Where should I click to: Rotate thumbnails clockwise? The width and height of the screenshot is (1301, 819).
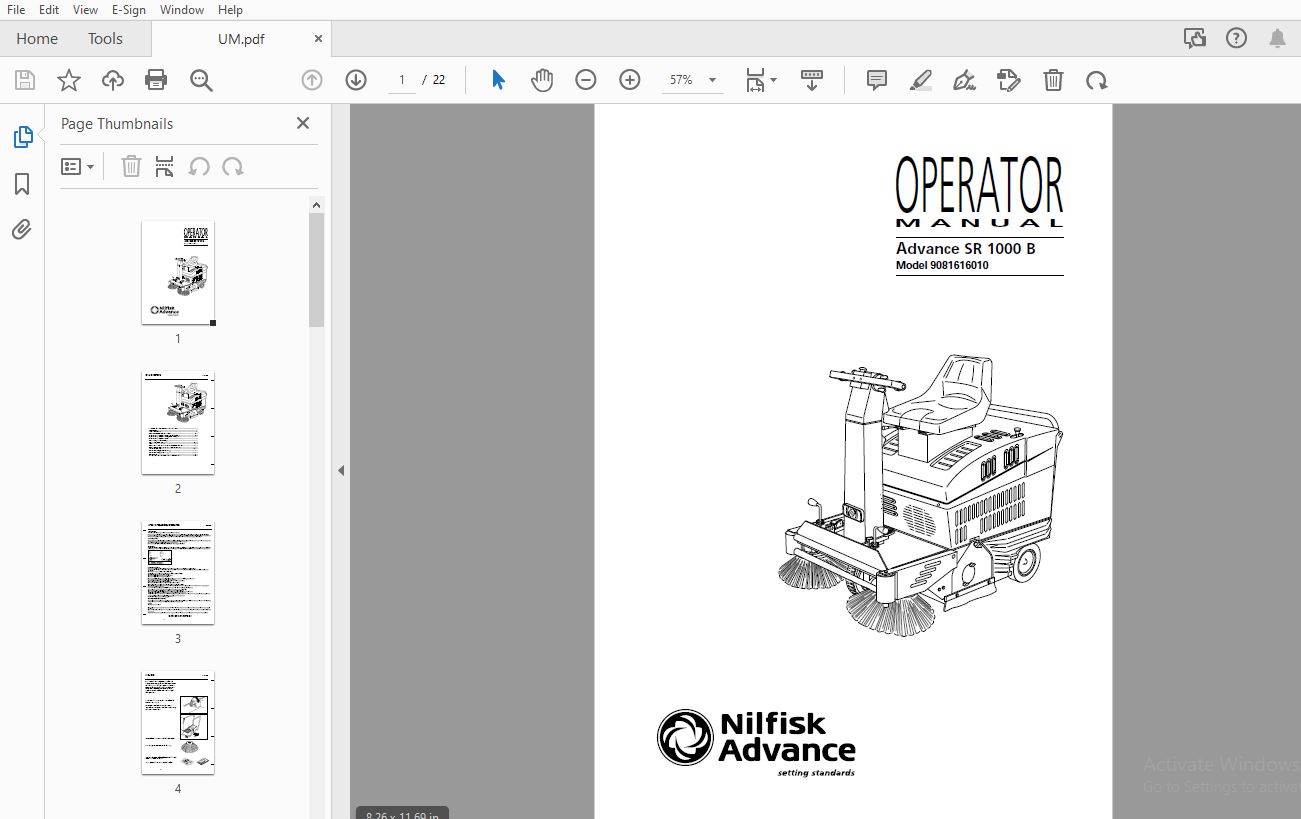(233, 166)
